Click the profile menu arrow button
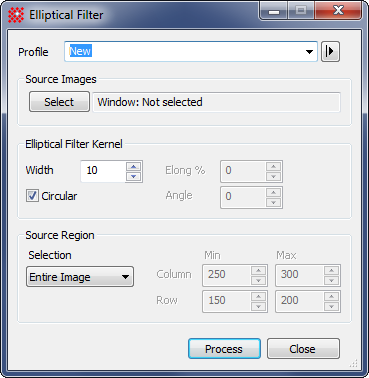Screen dimensions: 369x378 pyautogui.click(x=330, y=52)
